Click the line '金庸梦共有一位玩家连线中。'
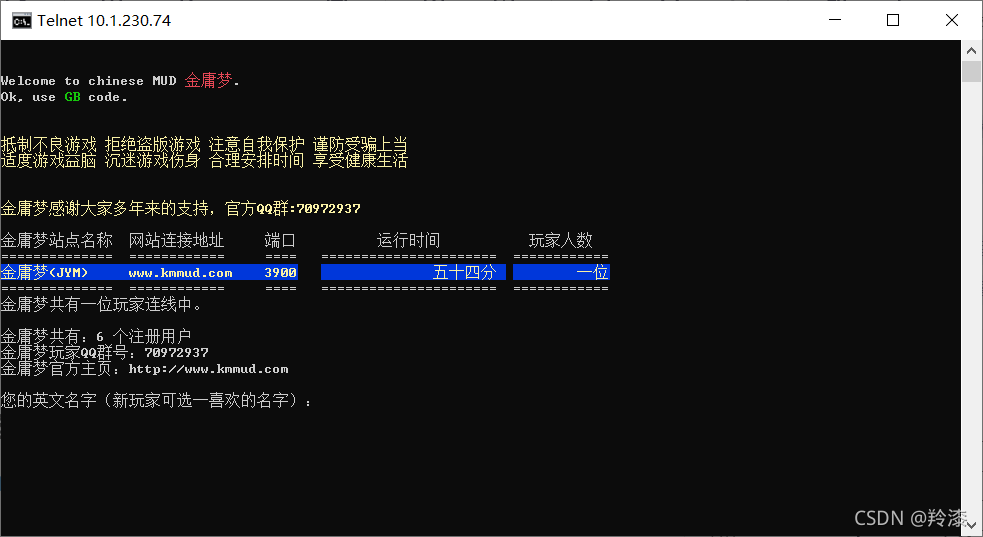 (101, 305)
